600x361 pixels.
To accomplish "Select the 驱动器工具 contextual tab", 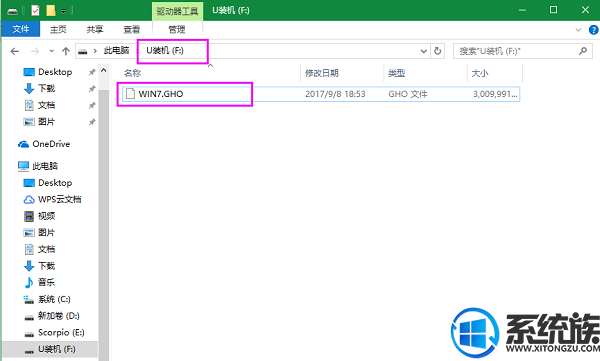I will (177, 11).
